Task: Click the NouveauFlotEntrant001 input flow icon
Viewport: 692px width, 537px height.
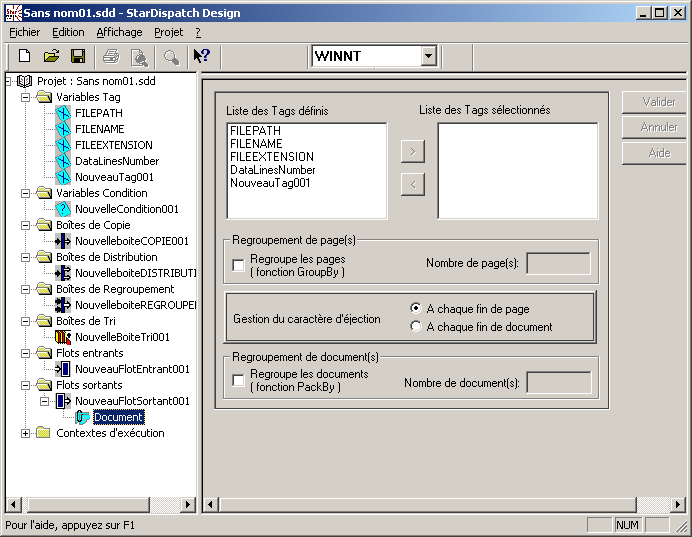Action: [64, 369]
